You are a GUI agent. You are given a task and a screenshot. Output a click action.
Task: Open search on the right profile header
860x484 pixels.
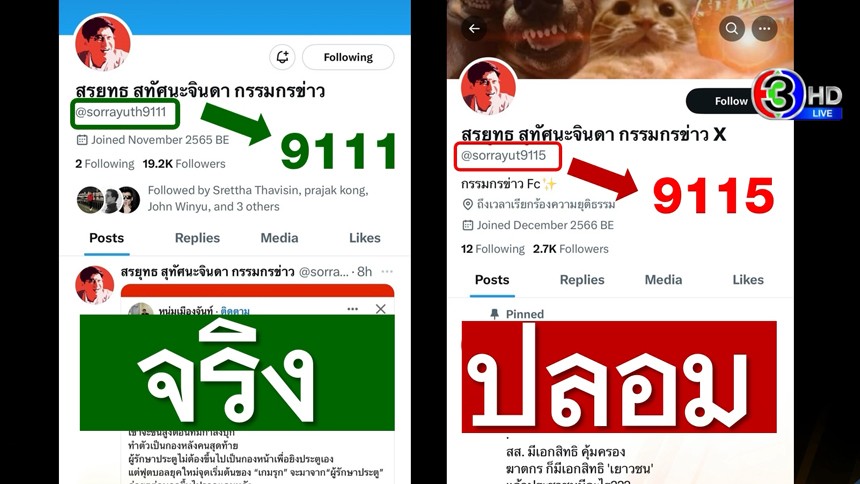coord(732,29)
